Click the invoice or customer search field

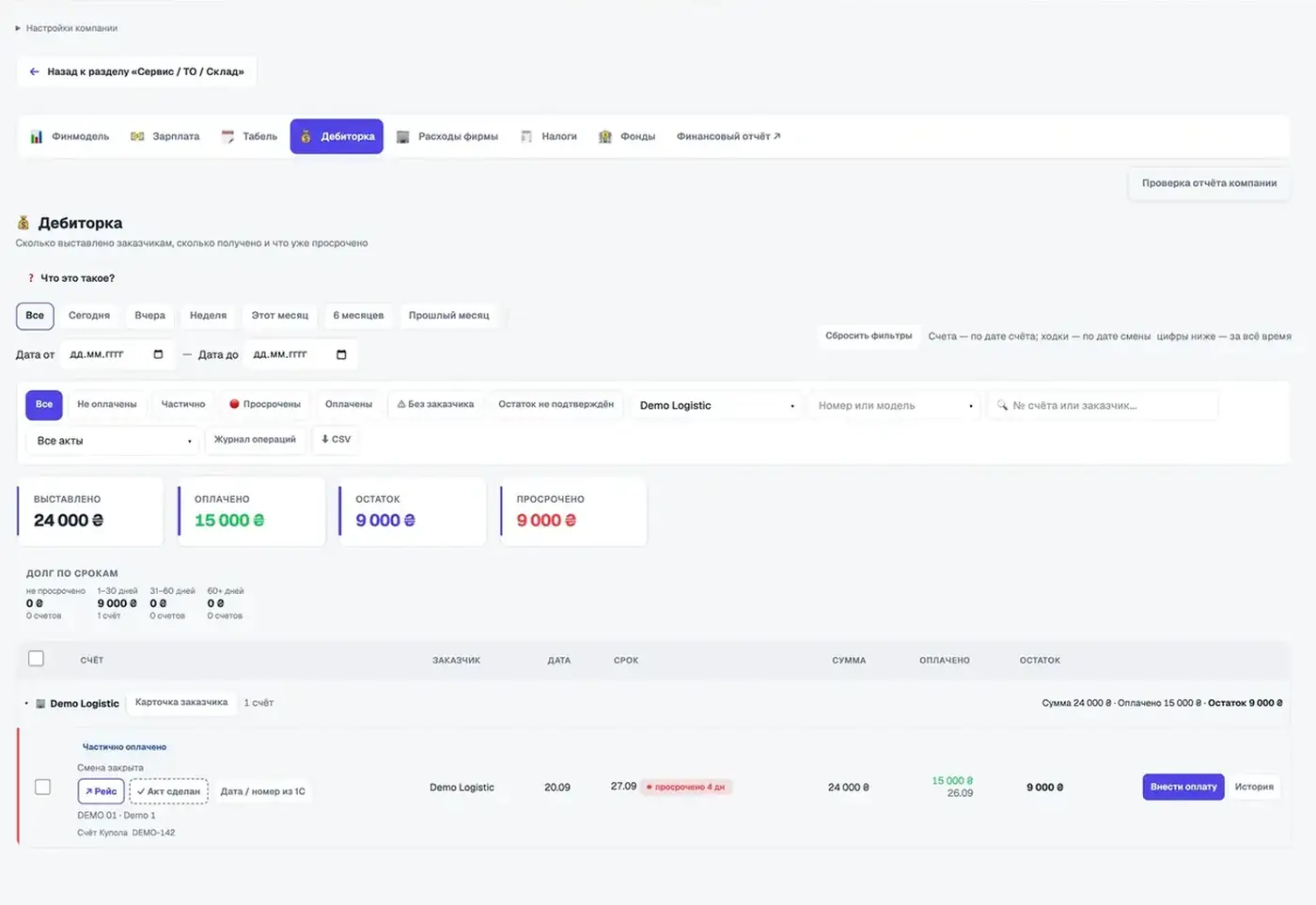(x=1103, y=406)
